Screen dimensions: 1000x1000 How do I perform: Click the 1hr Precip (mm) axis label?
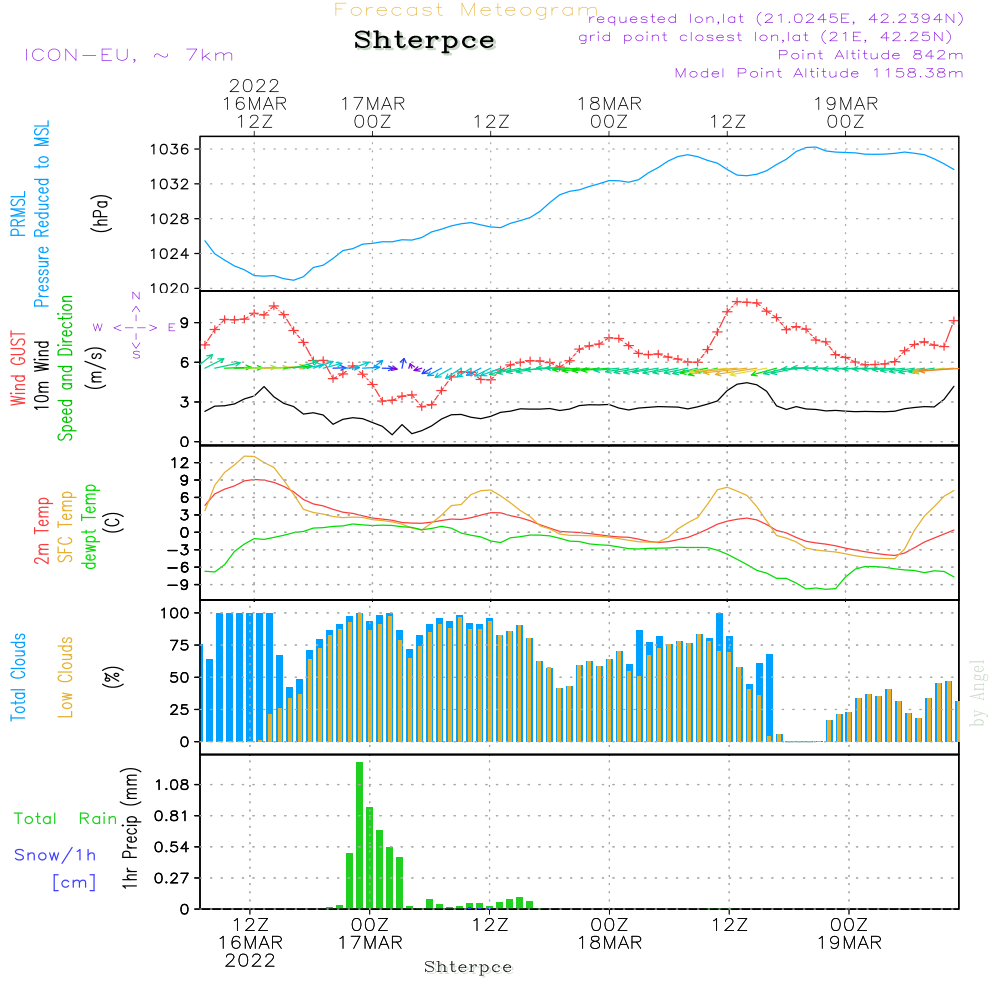(x=130, y=828)
